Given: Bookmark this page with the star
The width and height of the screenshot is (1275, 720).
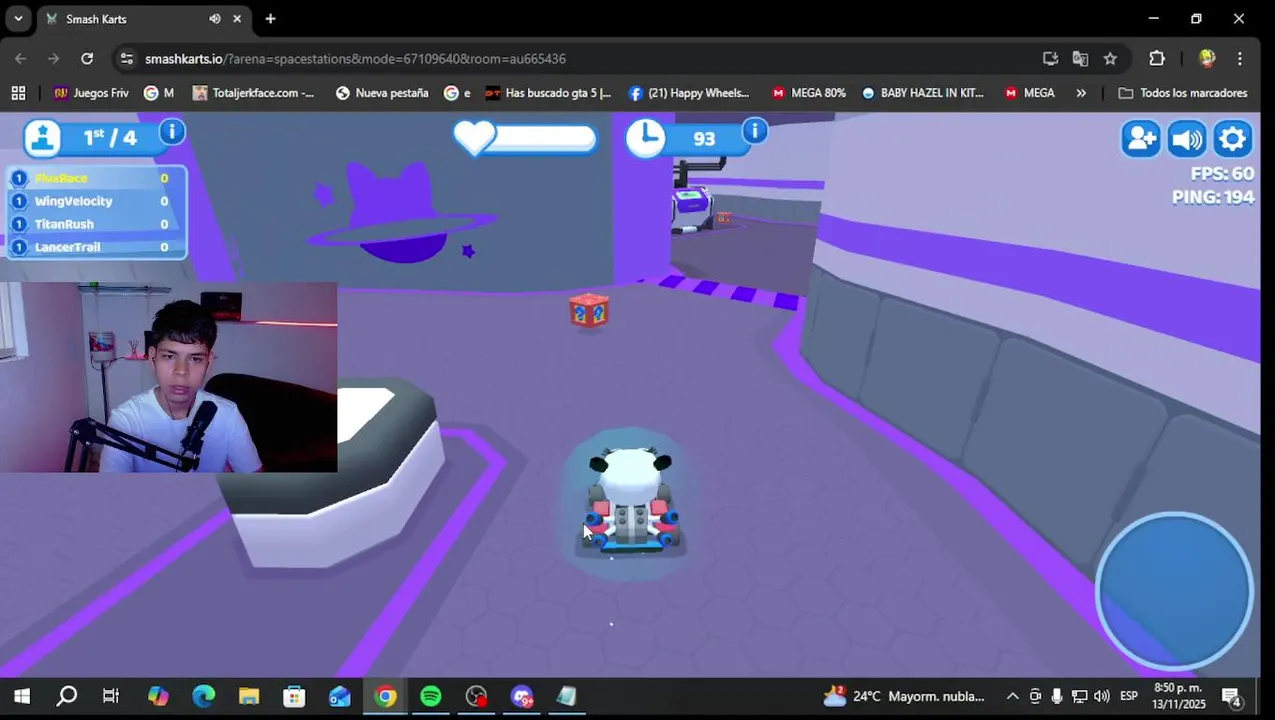Looking at the screenshot, I should click(x=1110, y=59).
